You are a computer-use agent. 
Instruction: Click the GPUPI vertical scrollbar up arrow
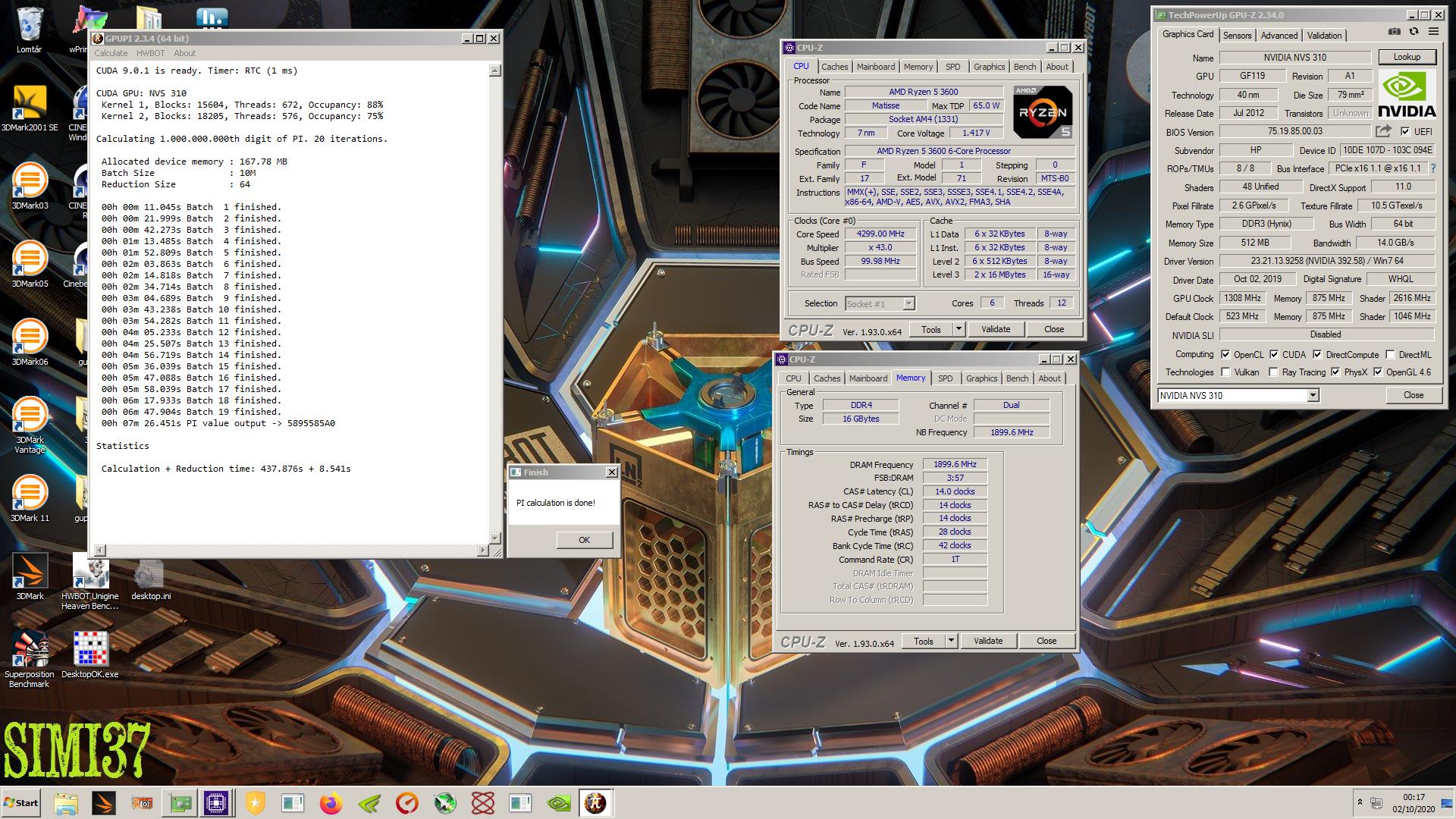494,71
